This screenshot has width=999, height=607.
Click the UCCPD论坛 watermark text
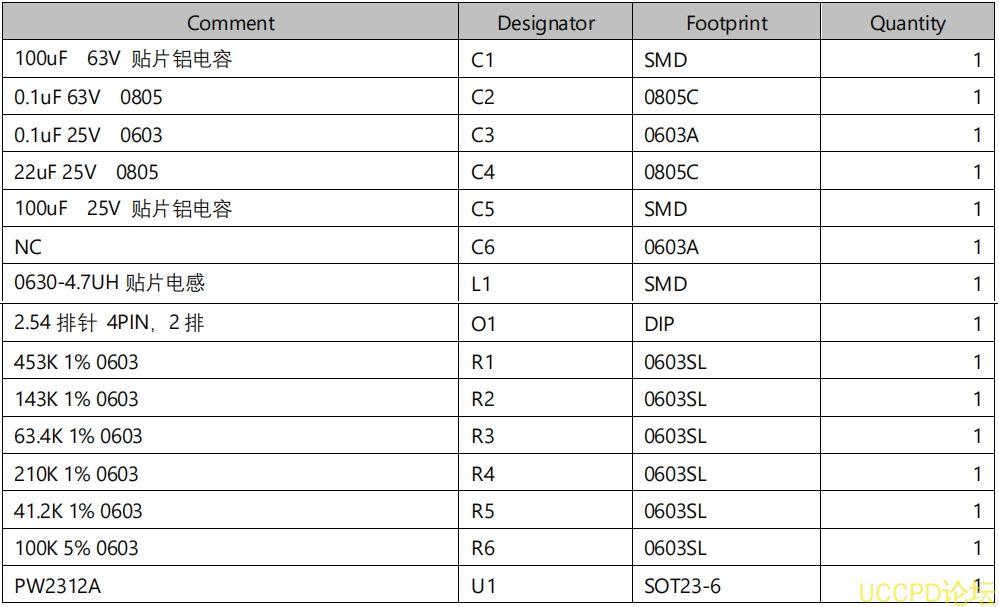click(925, 591)
